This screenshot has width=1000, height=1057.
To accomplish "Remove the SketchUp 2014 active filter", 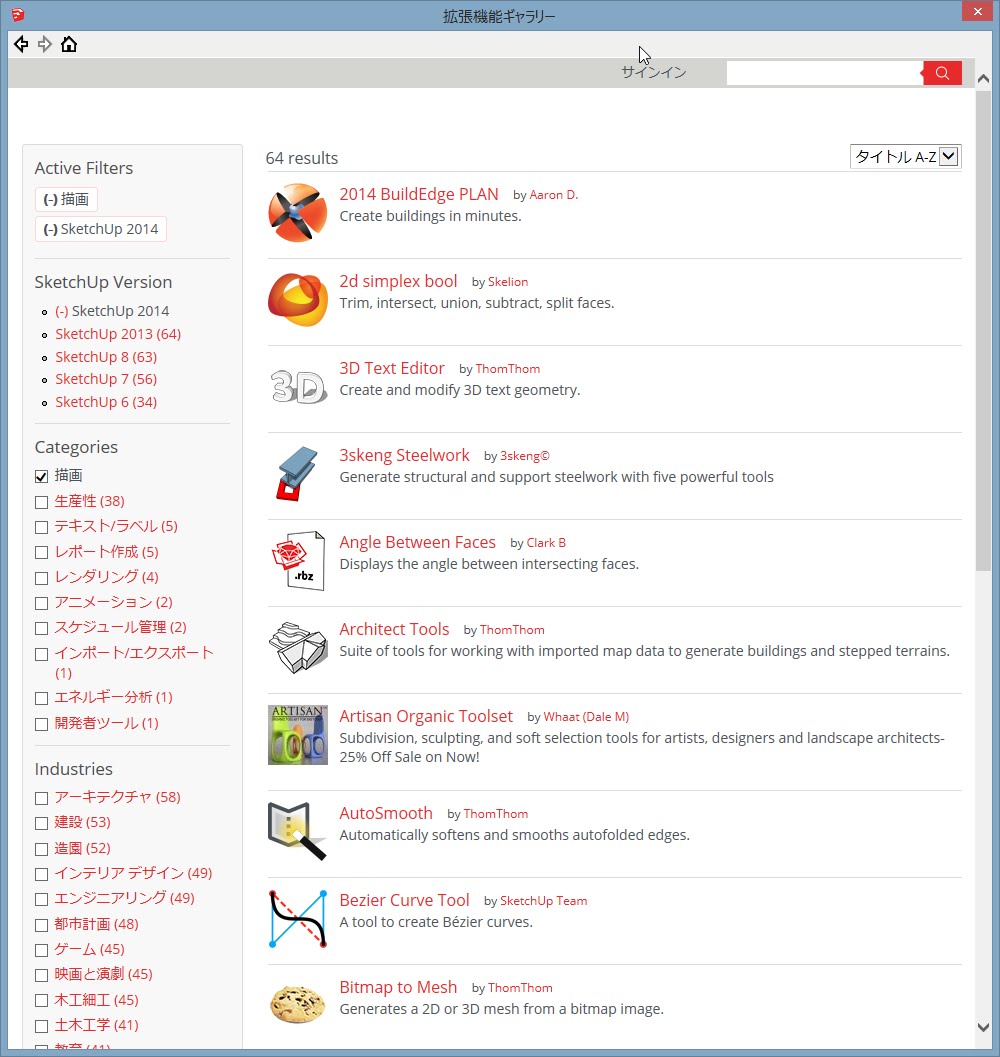I will click(100, 229).
